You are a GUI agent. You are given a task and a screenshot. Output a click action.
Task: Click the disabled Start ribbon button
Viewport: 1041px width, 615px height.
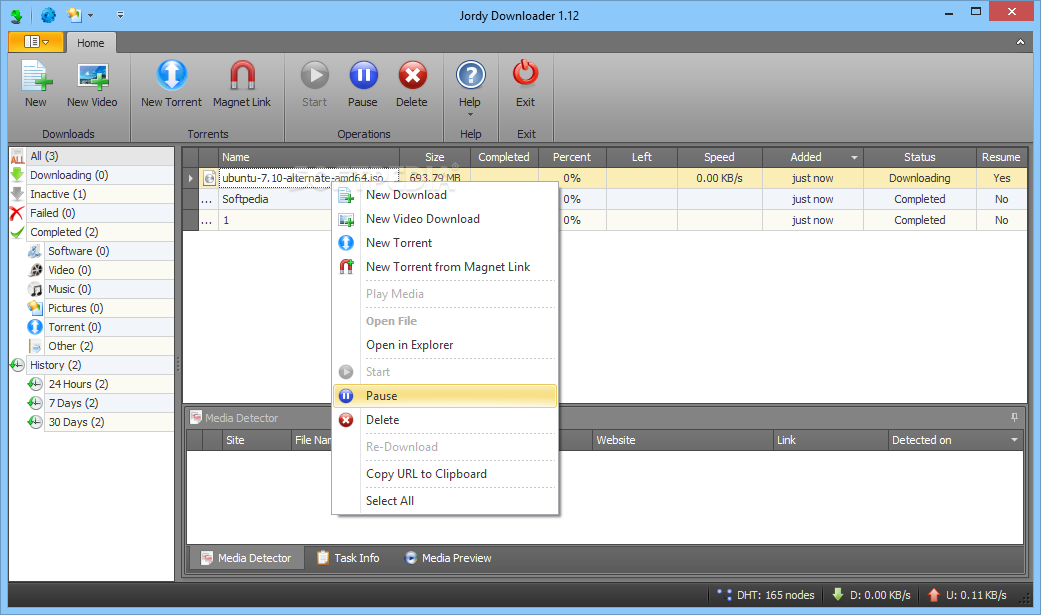[x=315, y=84]
